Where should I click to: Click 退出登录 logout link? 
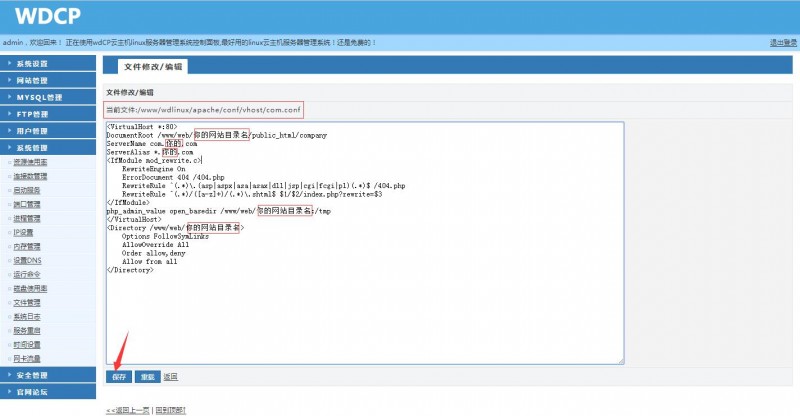(x=783, y=43)
